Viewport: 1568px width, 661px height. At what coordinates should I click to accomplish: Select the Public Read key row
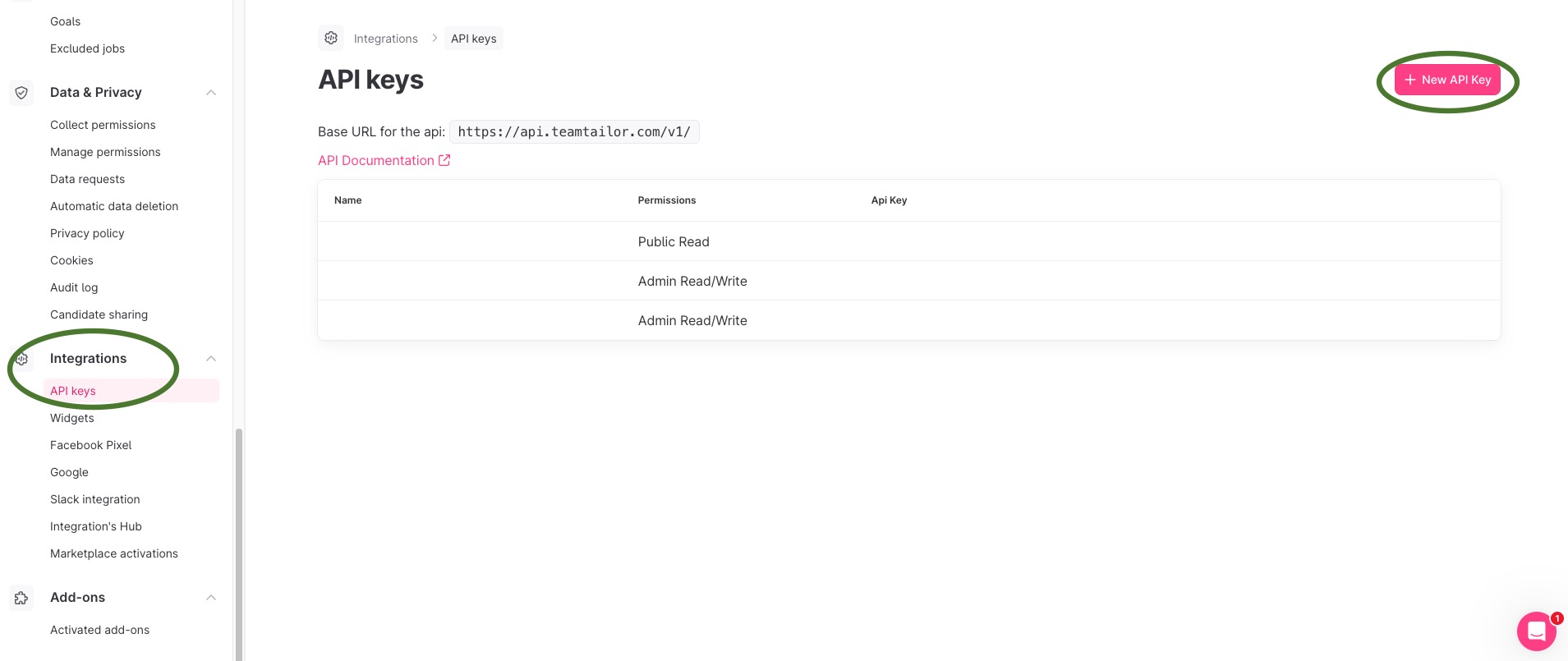908,241
